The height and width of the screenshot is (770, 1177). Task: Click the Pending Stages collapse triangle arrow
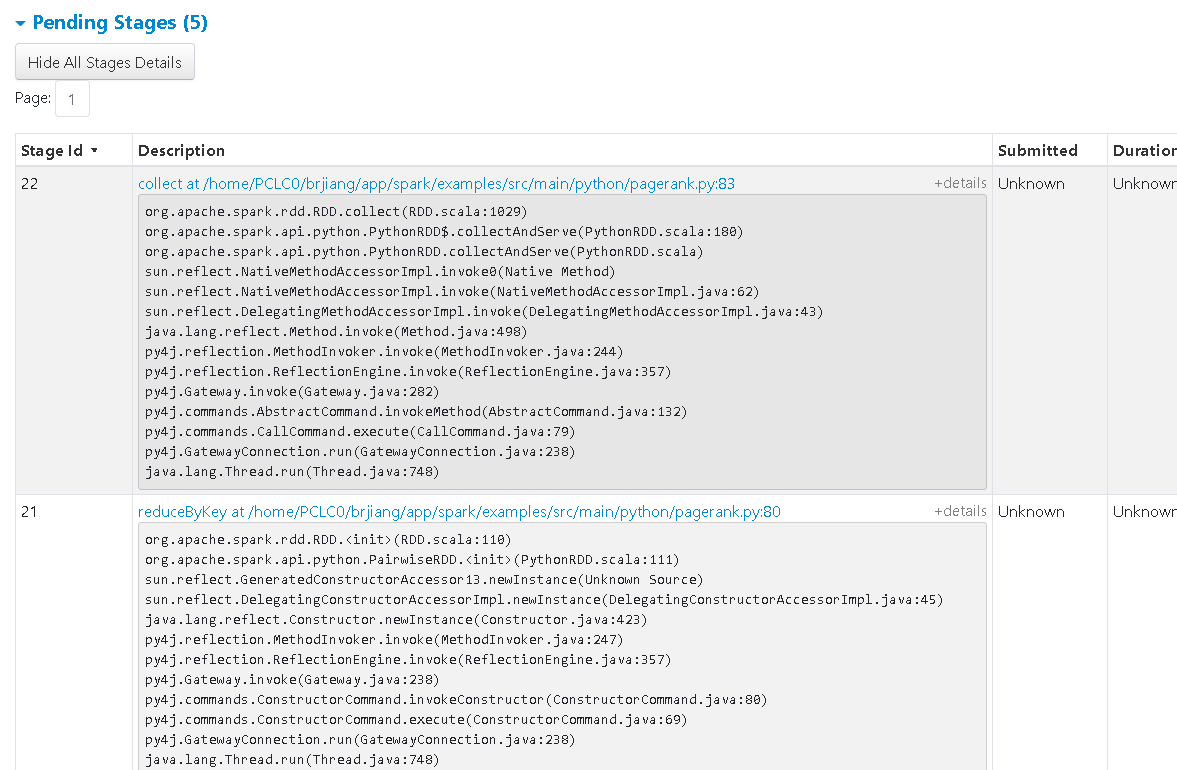click(x=20, y=24)
